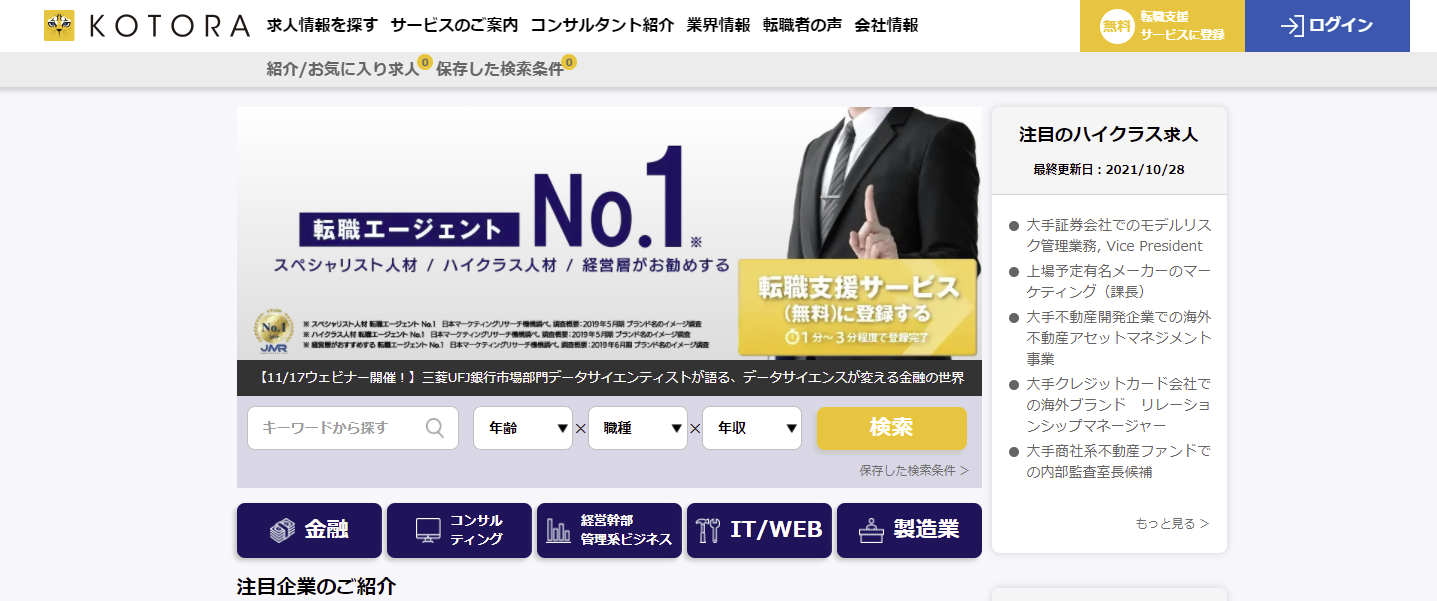This screenshot has width=1437, height=601.
Task: Open the IT/WEB category with tools icon
Action: 759,530
